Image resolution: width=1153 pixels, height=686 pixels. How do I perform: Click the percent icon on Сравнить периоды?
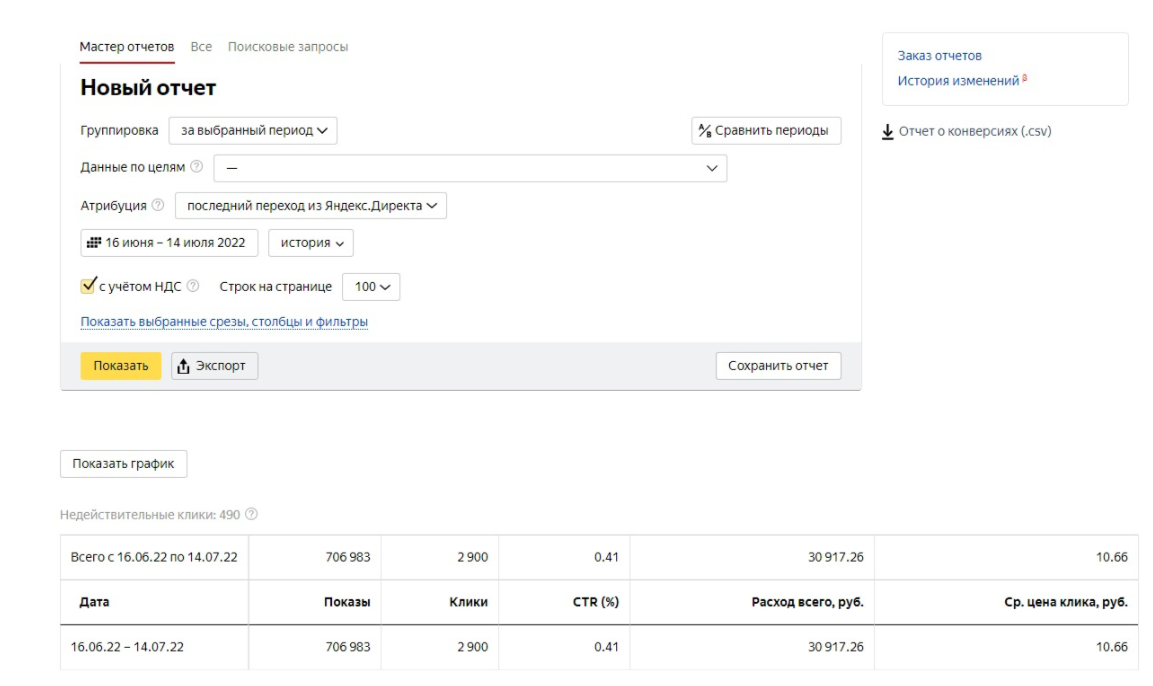point(704,131)
